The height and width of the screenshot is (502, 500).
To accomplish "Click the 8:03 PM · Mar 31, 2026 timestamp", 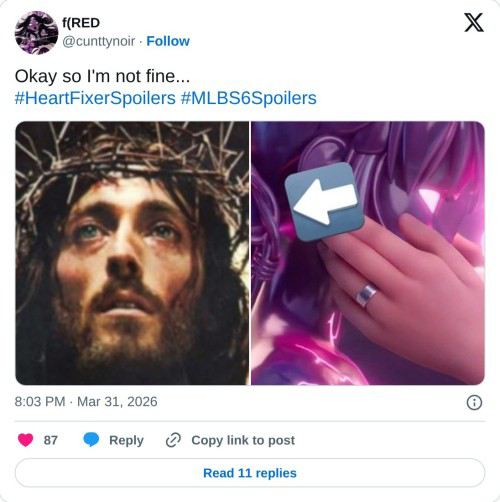I will [x=86, y=402].
